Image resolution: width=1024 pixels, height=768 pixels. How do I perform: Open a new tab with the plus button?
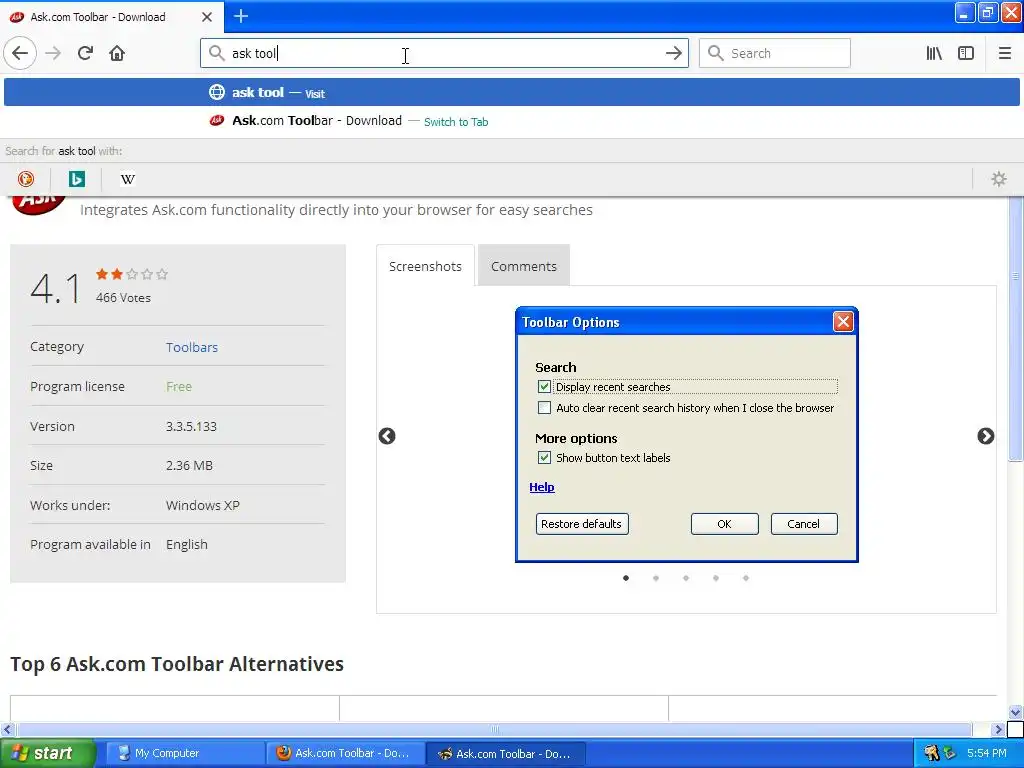(241, 16)
